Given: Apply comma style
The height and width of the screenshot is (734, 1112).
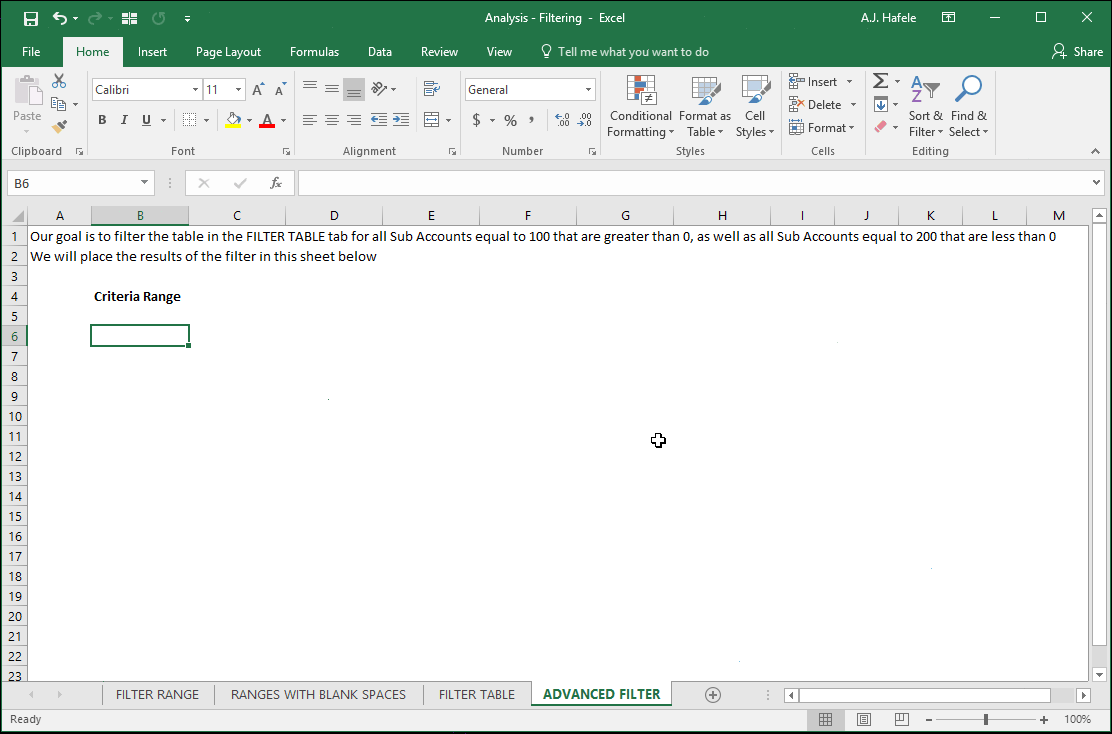Looking at the screenshot, I should (531, 120).
